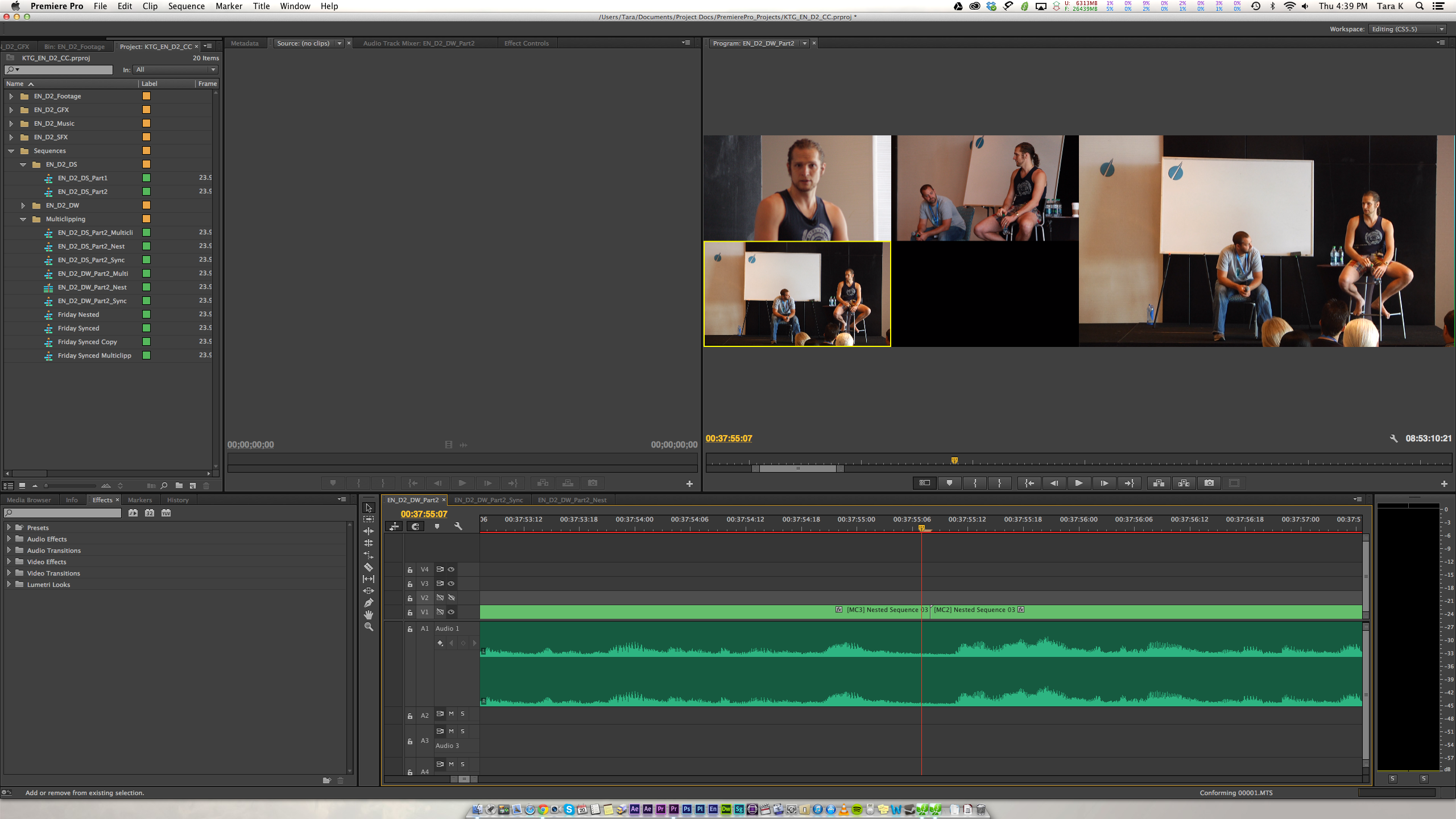
Task: Go to In point in Program monitor
Action: 1029,483
